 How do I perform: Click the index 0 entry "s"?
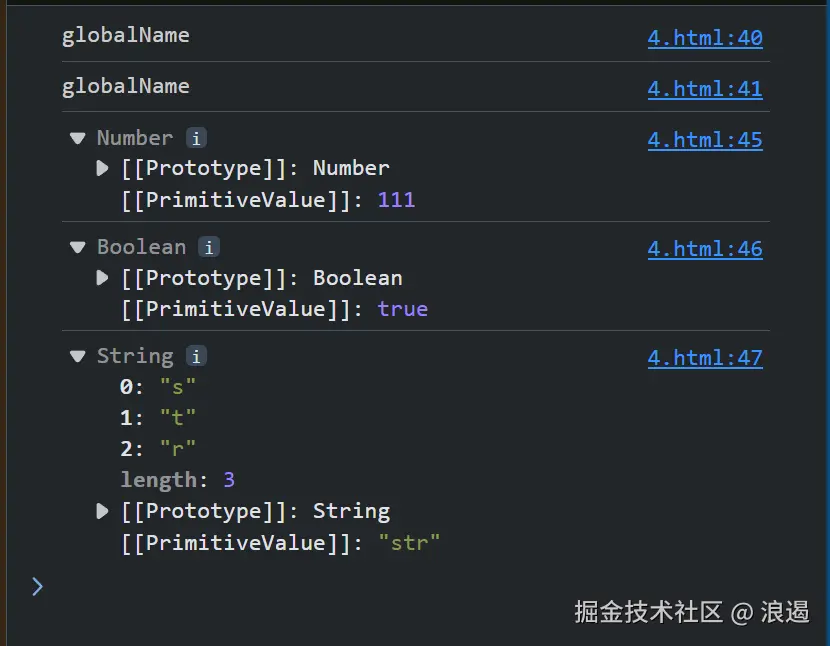tap(159, 387)
